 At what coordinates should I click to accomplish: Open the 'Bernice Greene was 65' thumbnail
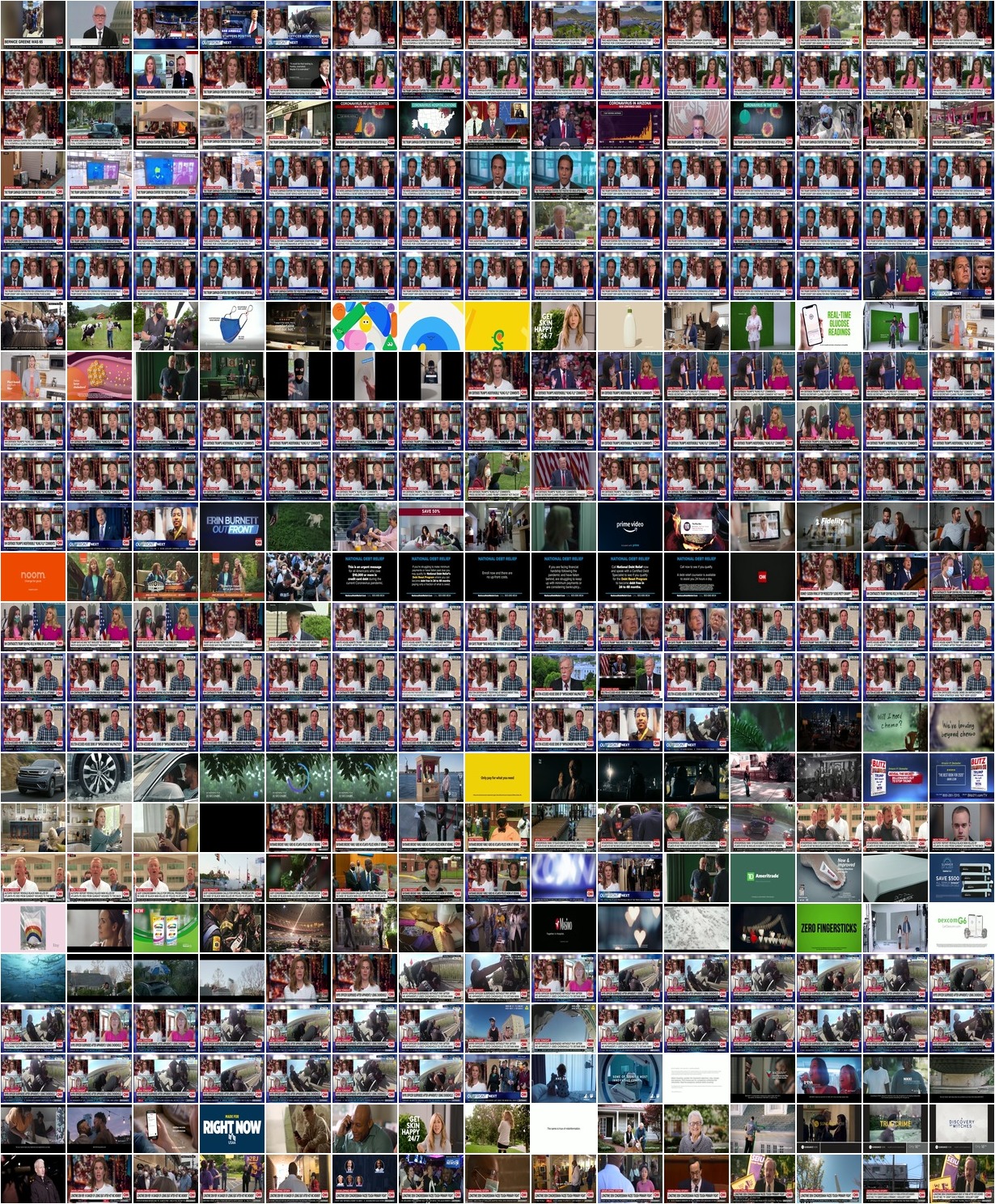[33, 25]
